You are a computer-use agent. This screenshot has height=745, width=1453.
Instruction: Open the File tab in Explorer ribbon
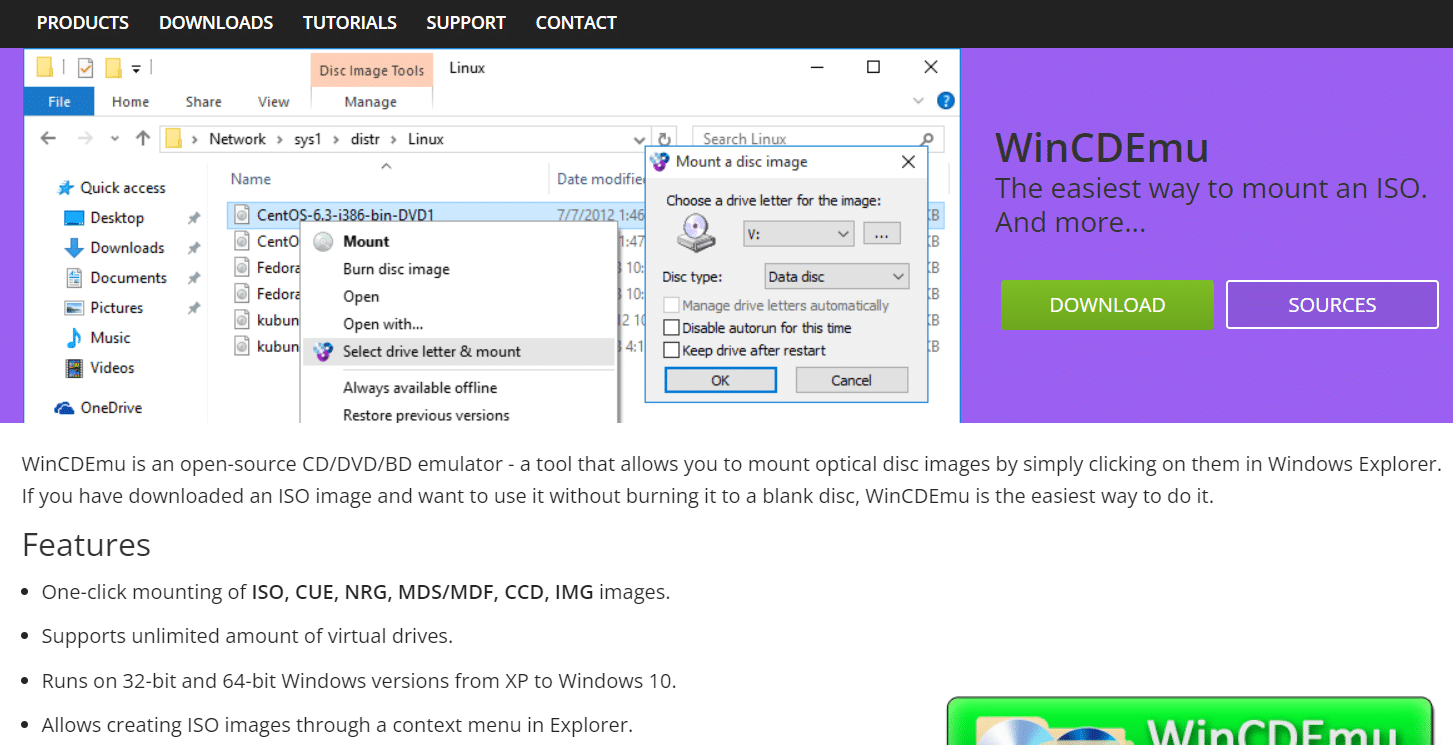(59, 101)
